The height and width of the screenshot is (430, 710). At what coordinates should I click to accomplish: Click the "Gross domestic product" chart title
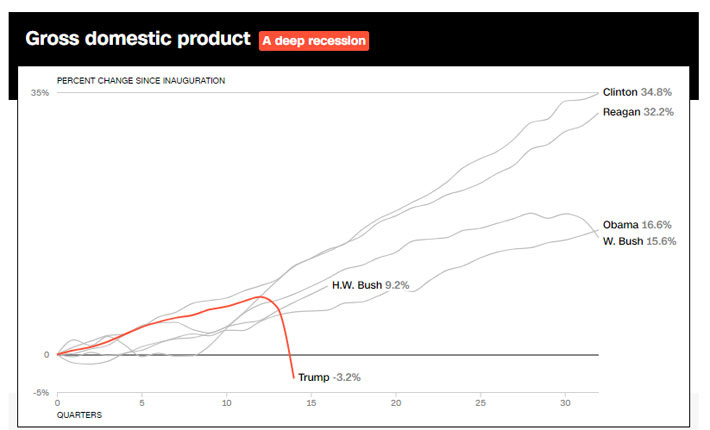click(x=137, y=39)
